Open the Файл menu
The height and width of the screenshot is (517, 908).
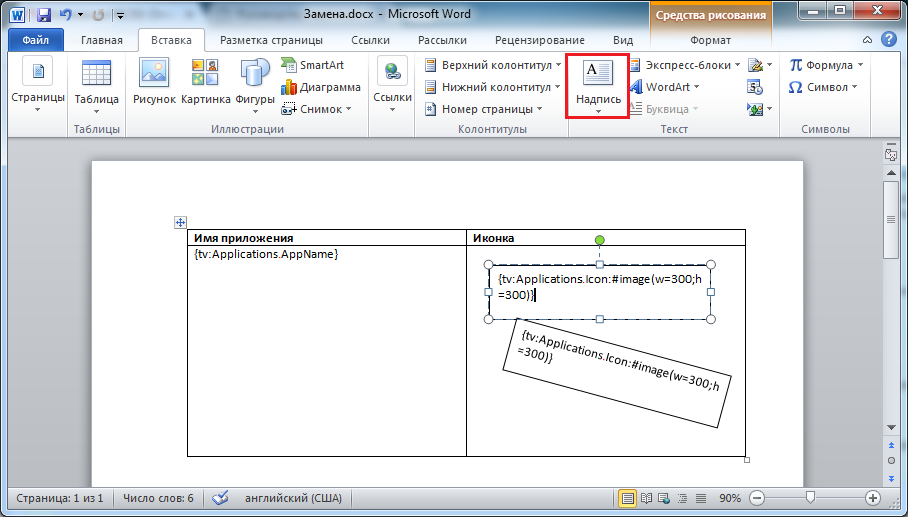pos(35,41)
